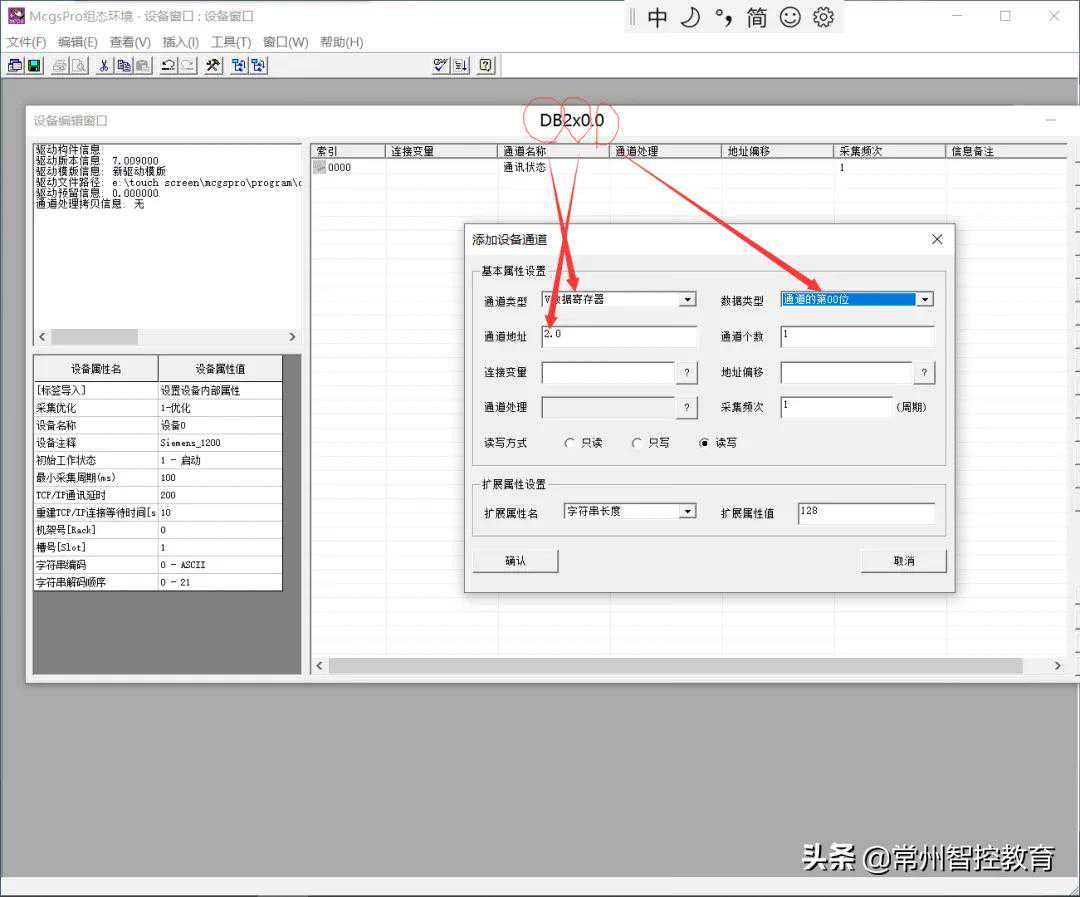Select the 读写 radio button
The image size is (1080, 897).
point(704,443)
